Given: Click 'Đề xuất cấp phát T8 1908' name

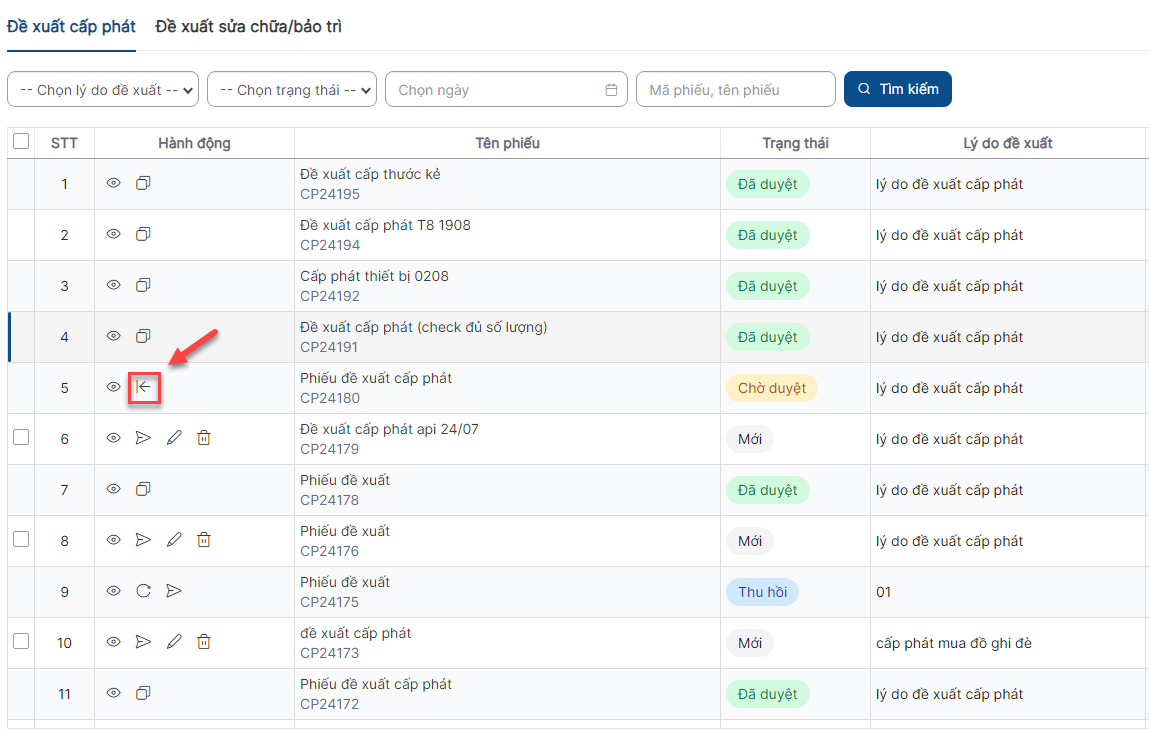Looking at the screenshot, I should click(385, 225).
